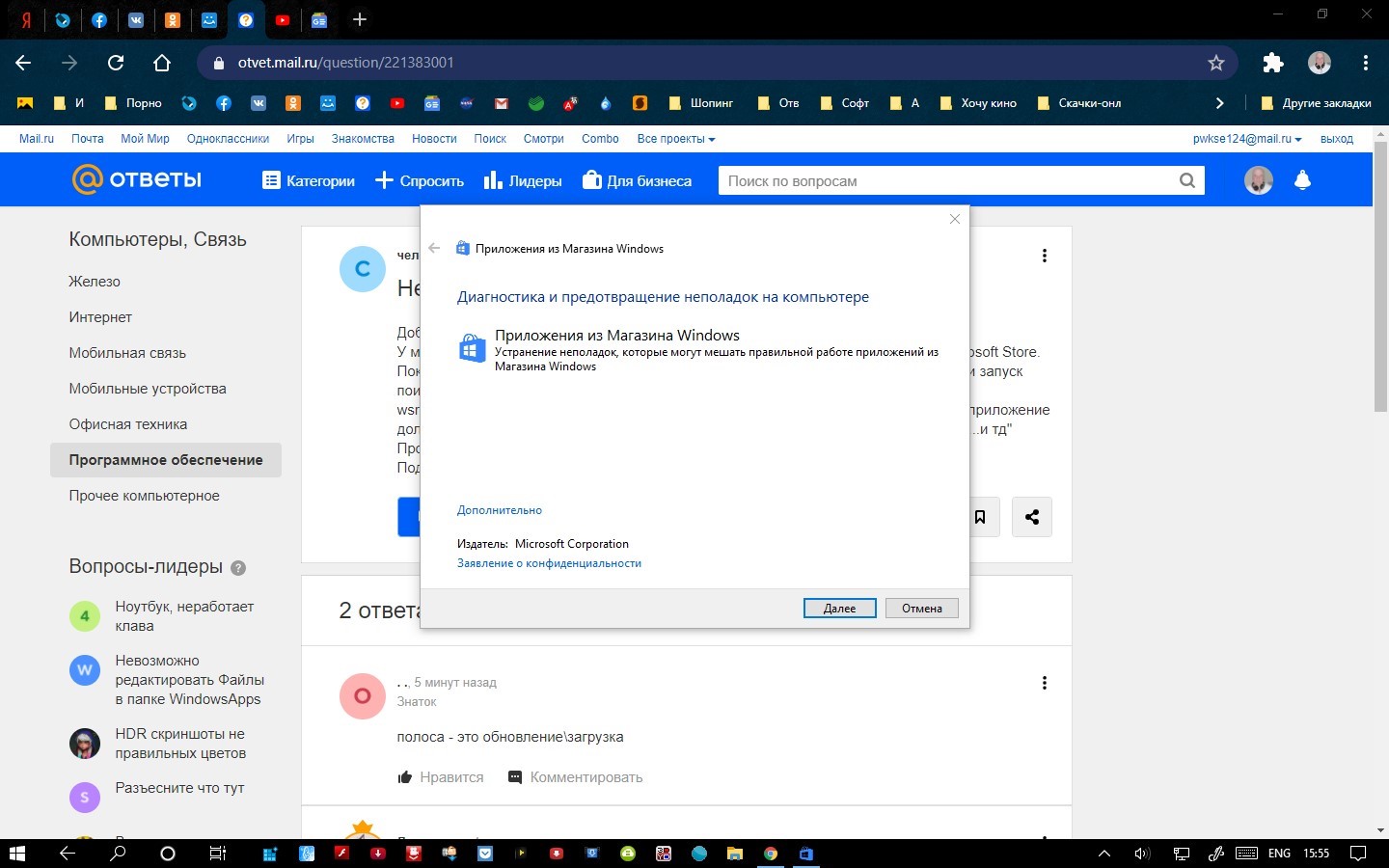The image size is (1389, 868).
Task: Open the Gmail bookmark in bookmarks bar
Action: click(502, 103)
